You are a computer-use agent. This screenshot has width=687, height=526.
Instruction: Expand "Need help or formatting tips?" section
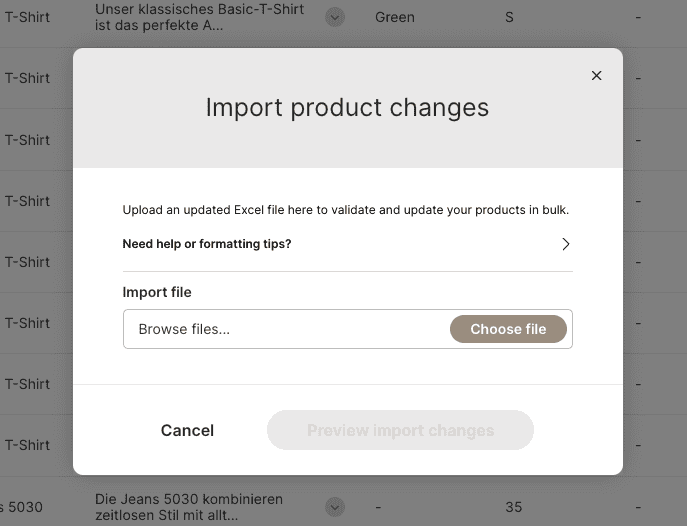point(207,244)
